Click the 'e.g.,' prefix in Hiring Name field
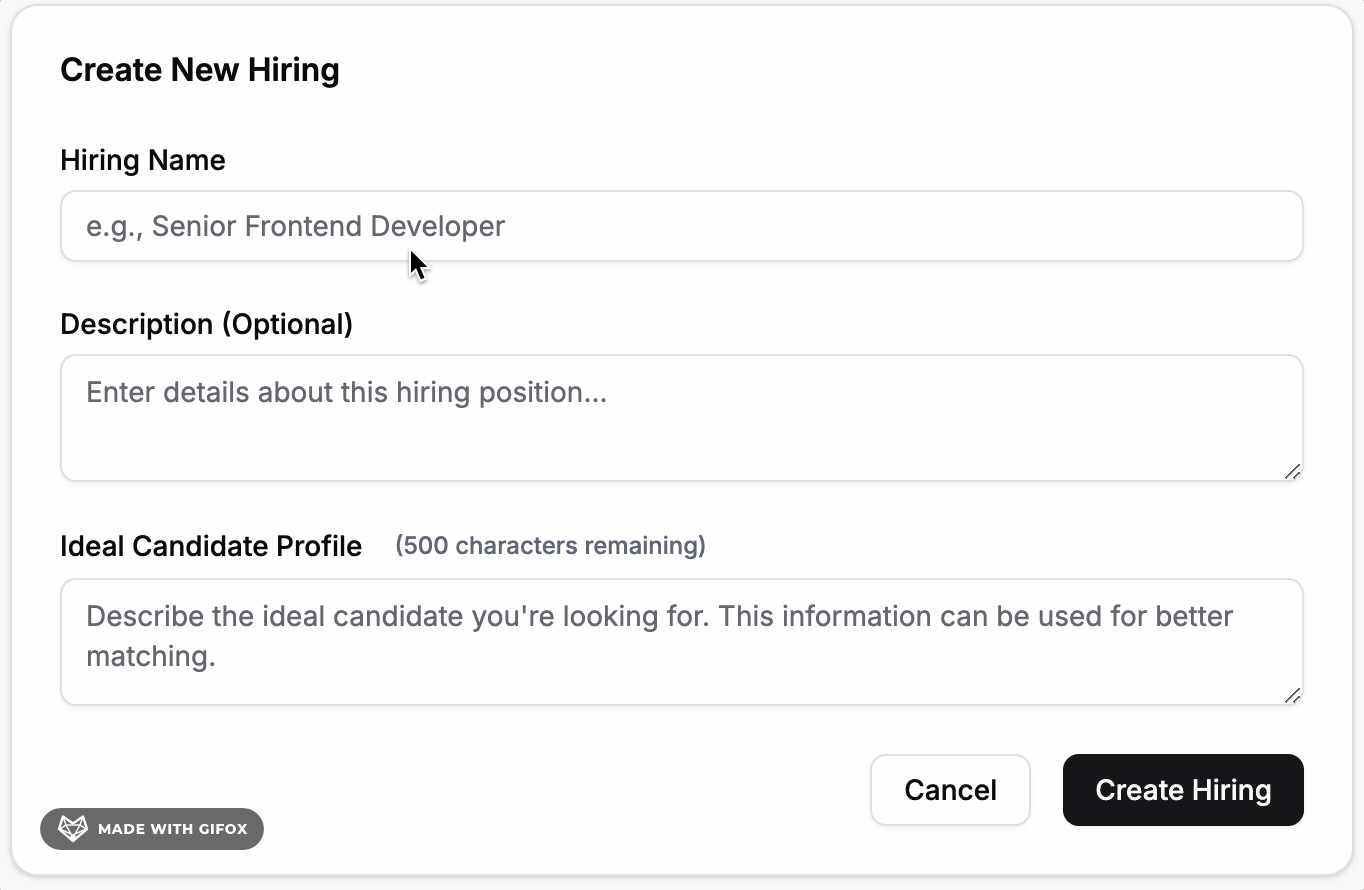The image size is (1364, 890). point(114,226)
